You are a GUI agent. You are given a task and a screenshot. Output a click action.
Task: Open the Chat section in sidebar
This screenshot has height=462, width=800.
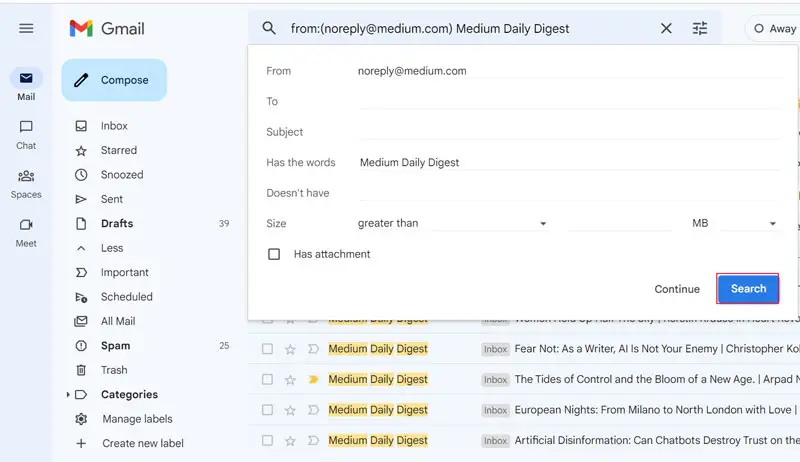coord(26,134)
